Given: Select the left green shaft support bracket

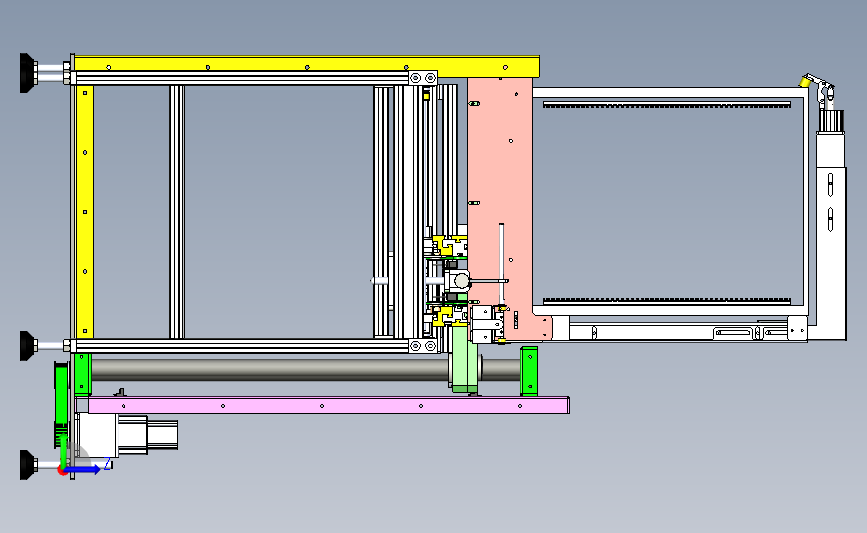Looking at the screenshot, I should pyautogui.click(x=82, y=374).
